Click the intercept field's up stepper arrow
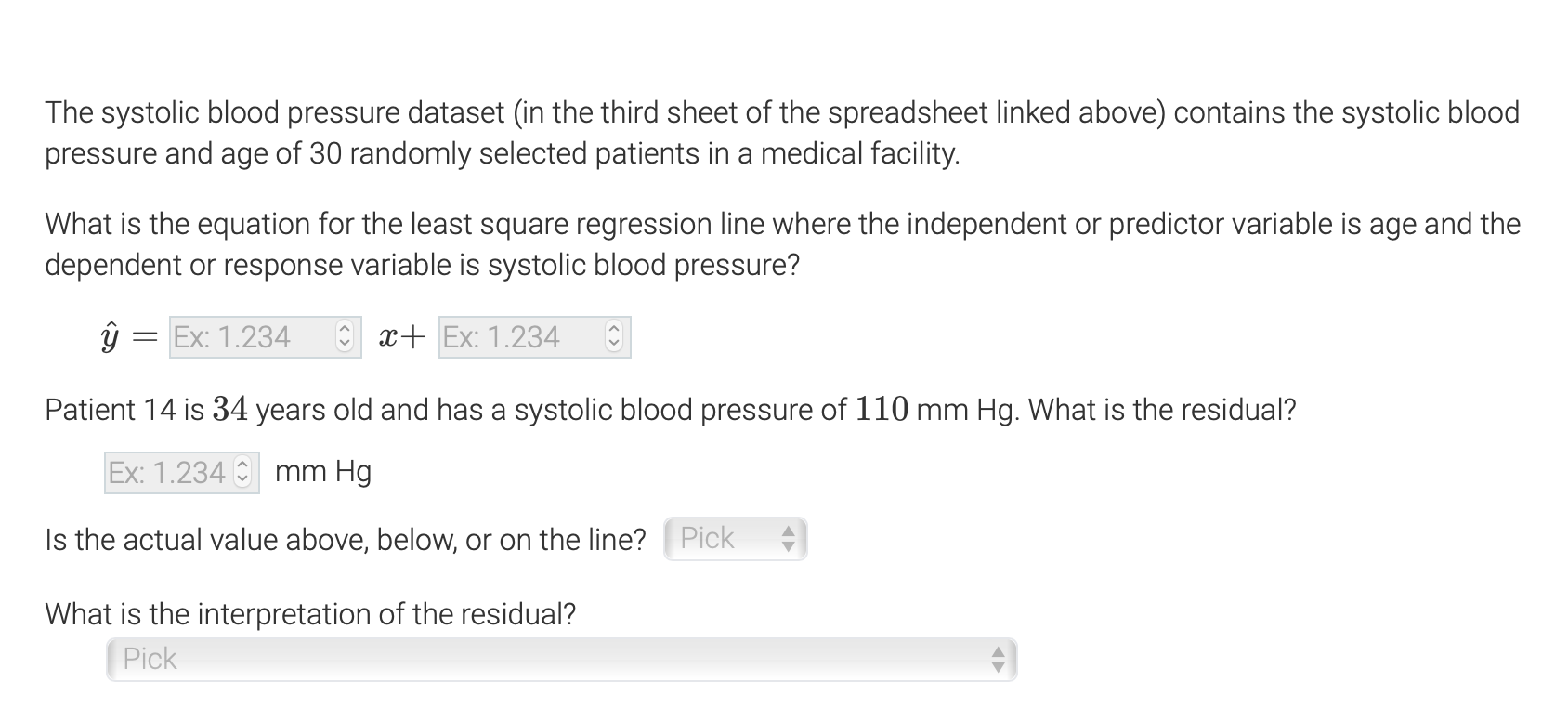The height and width of the screenshot is (721, 1568). 613,331
